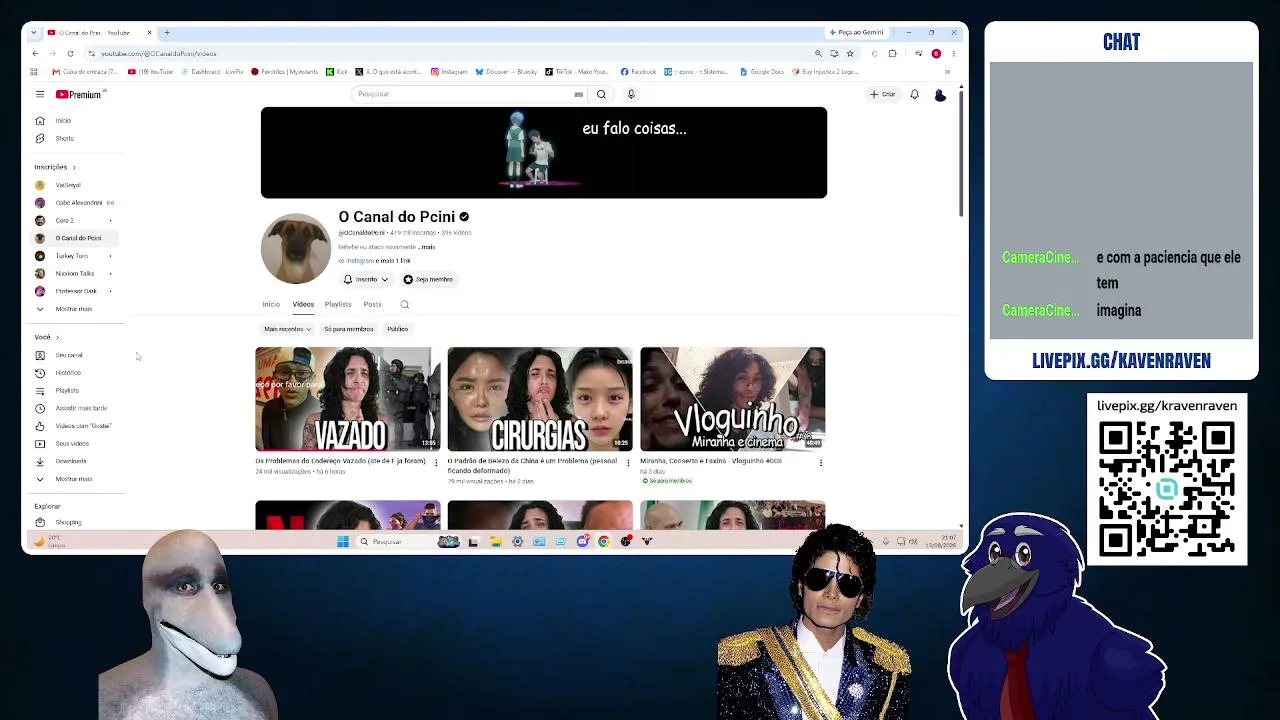Open Histórico in the sidebar

pos(68,372)
